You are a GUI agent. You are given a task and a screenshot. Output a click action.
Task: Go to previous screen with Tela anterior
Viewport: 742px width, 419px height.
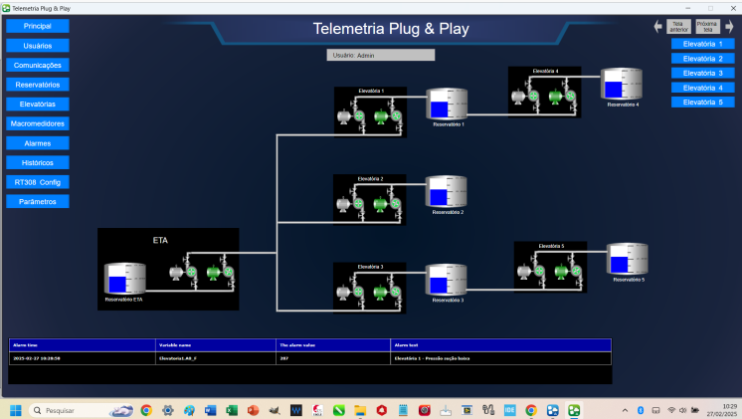click(x=679, y=27)
